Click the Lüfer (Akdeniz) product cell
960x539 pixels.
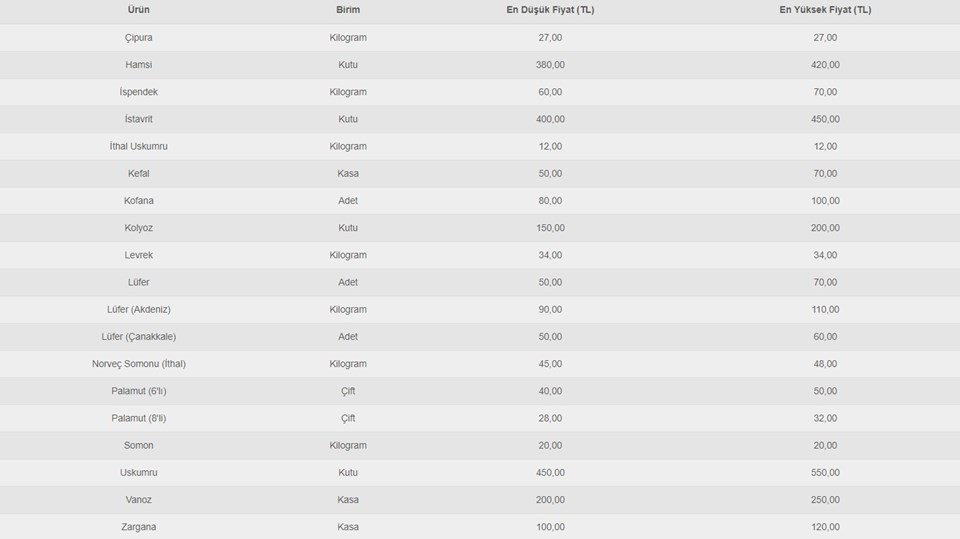[x=139, y=309]
